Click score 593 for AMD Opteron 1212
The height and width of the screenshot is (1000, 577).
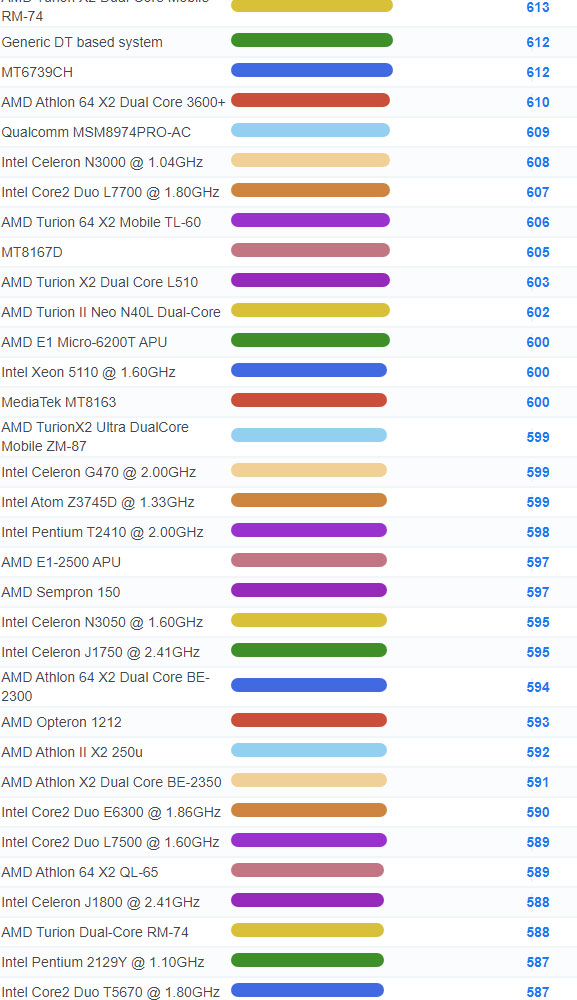538,723
